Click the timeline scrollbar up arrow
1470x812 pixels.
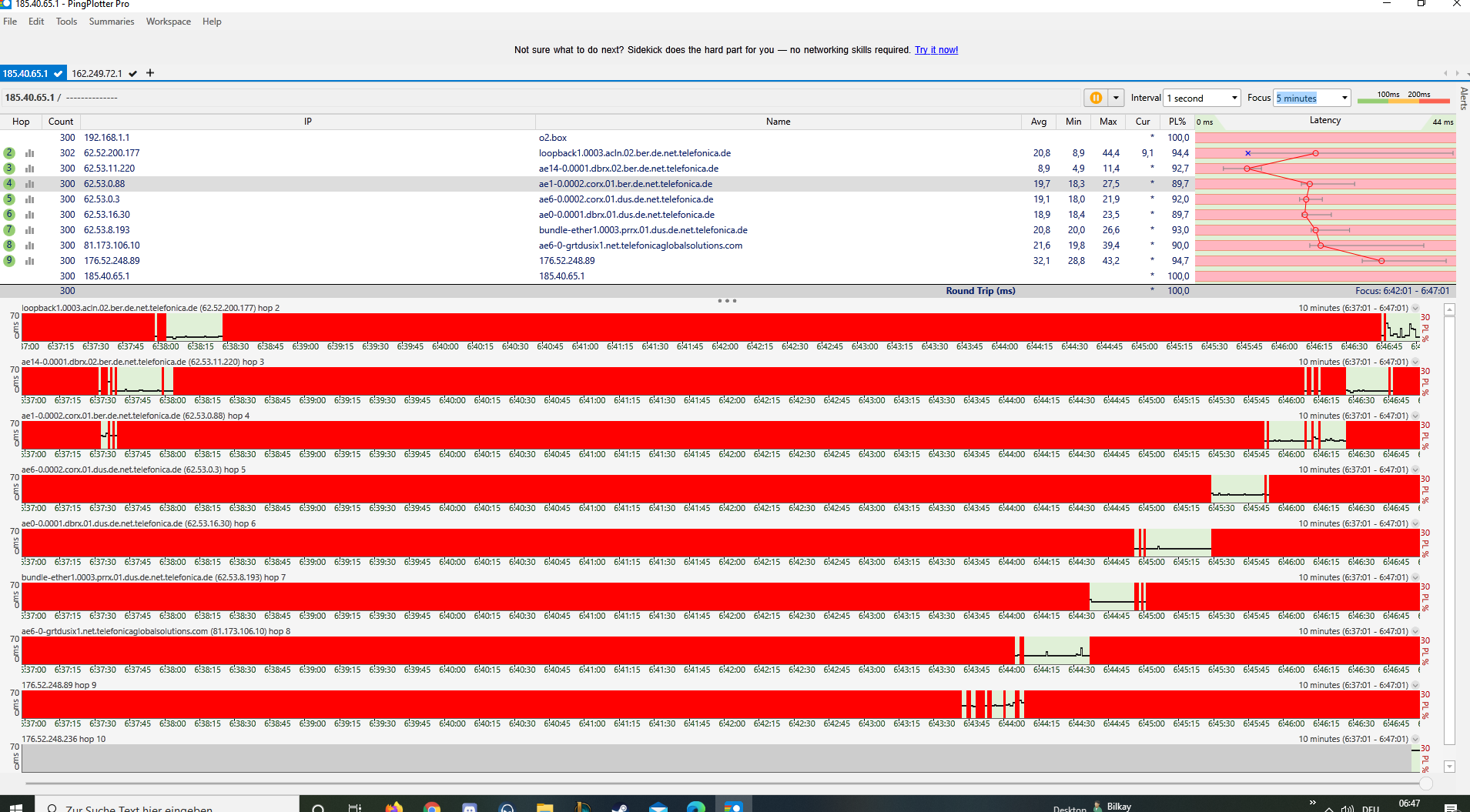pyautogui.click(x=1449, y=309)
